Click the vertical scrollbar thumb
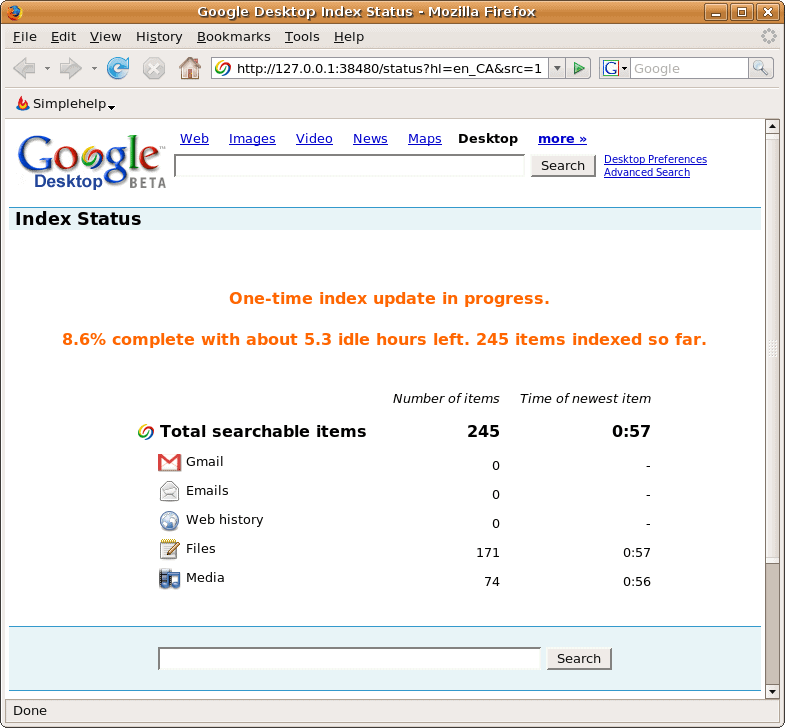 click(x=772, y=347)
